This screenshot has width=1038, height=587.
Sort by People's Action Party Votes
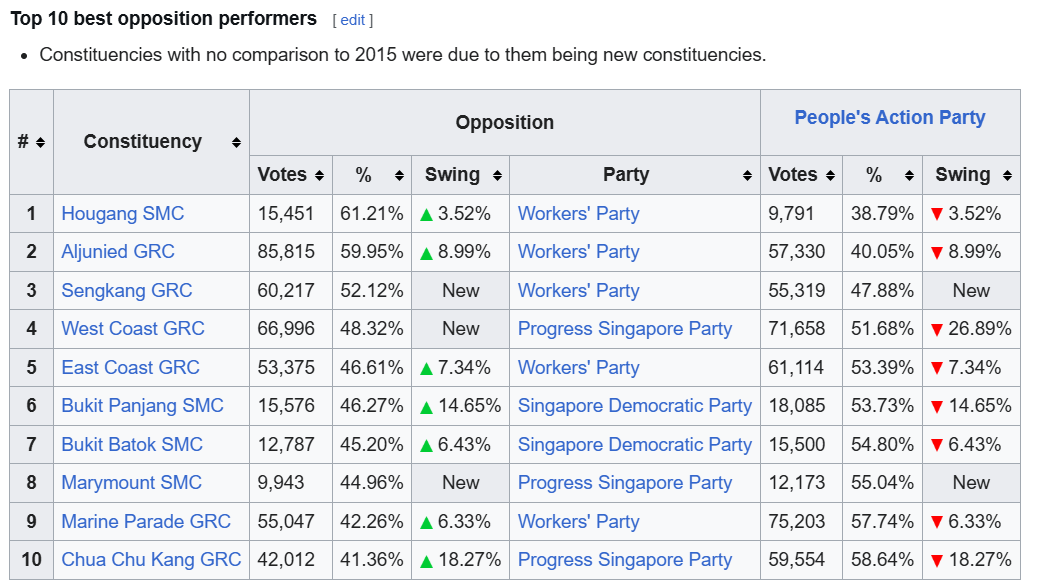(830, 175)
